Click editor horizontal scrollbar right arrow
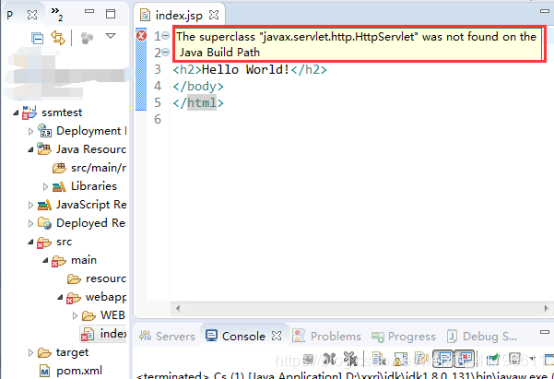Image resolution: width=554 pixels, height=379 pixels. tap(546, 308)
